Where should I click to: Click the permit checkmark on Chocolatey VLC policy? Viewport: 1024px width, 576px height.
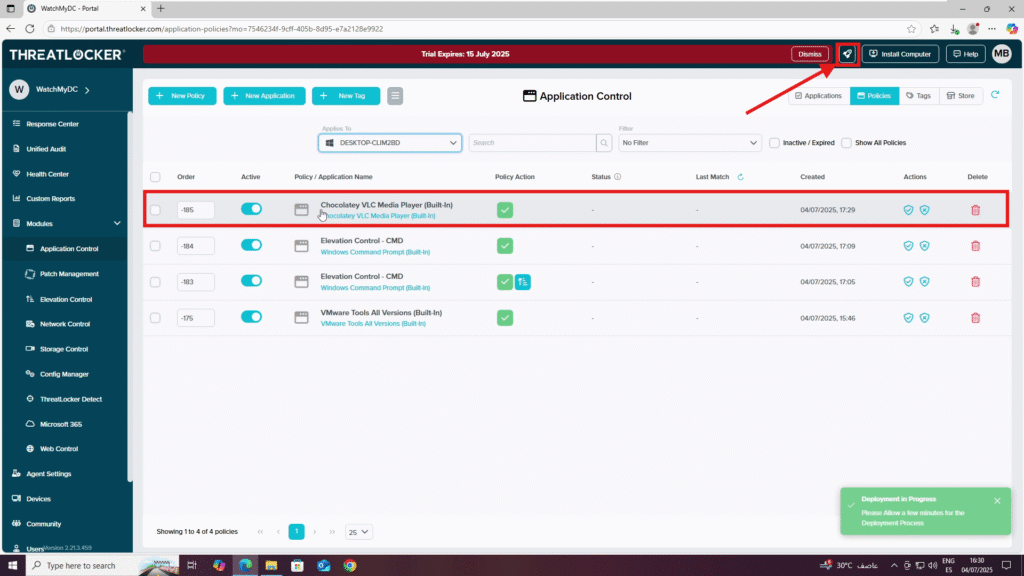point(505,210)
